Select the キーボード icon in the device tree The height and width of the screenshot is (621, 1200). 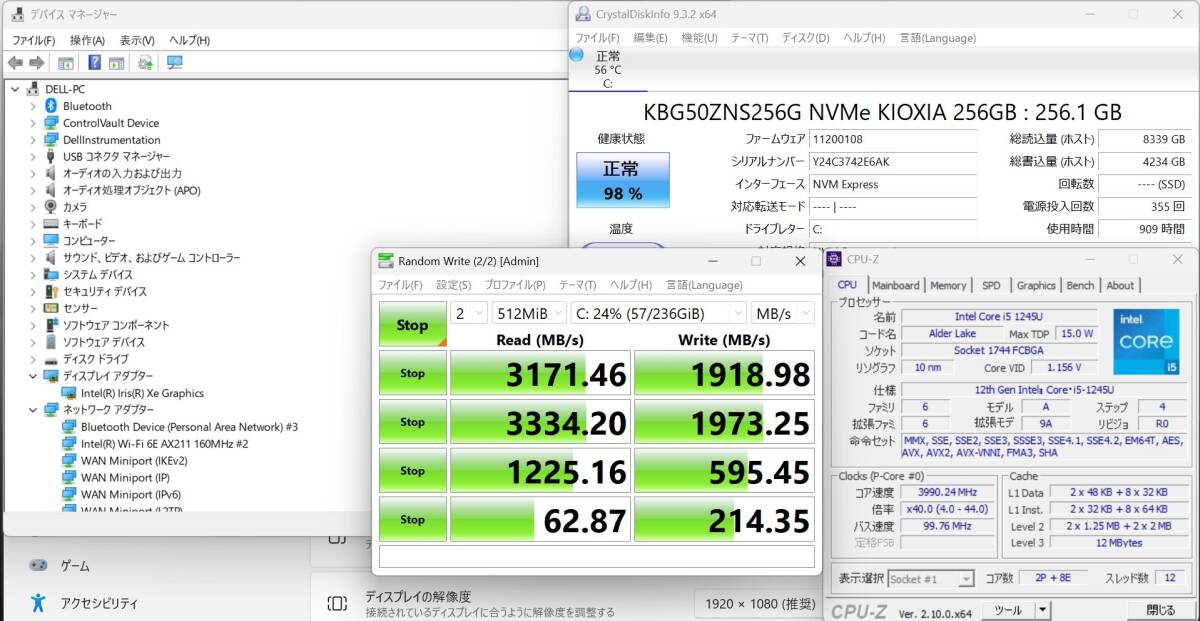(x=51, y=224)
